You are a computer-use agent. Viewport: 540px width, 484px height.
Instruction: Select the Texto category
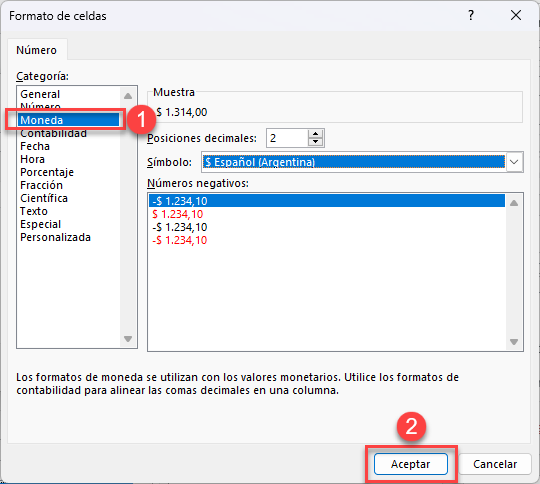(x=68, y=211)
